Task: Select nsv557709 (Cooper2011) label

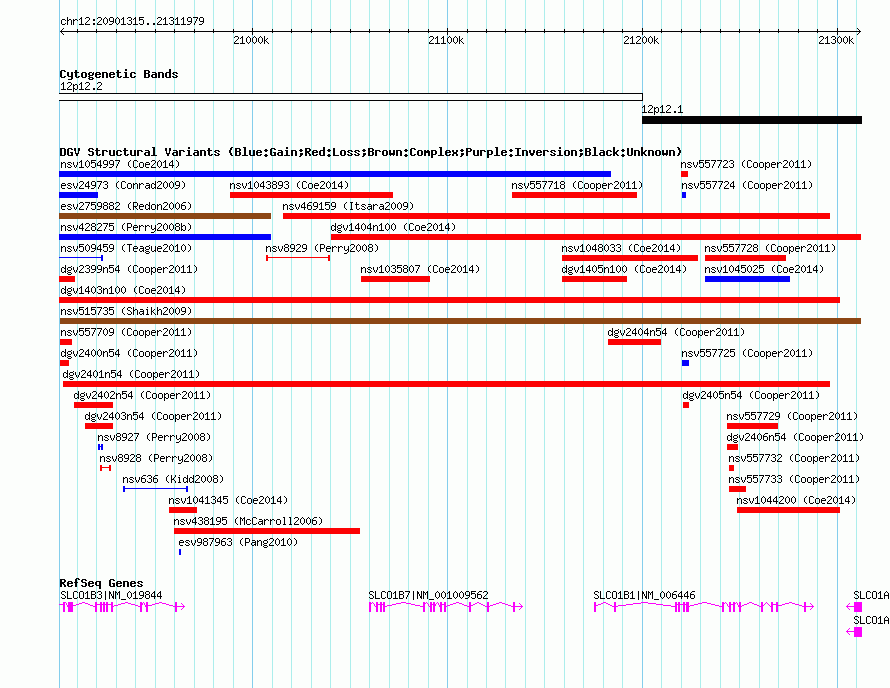Action: [126, 332]
